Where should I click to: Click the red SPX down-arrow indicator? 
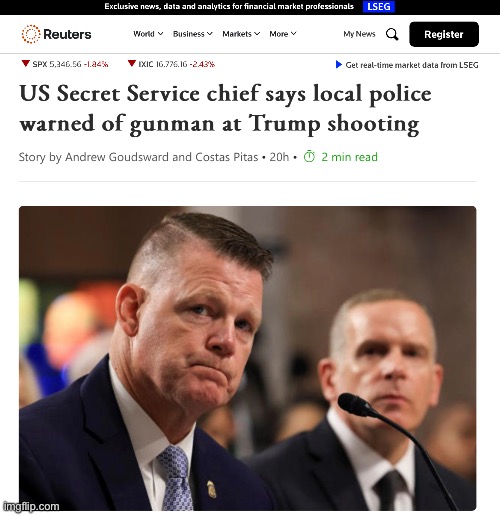[25, 63]
